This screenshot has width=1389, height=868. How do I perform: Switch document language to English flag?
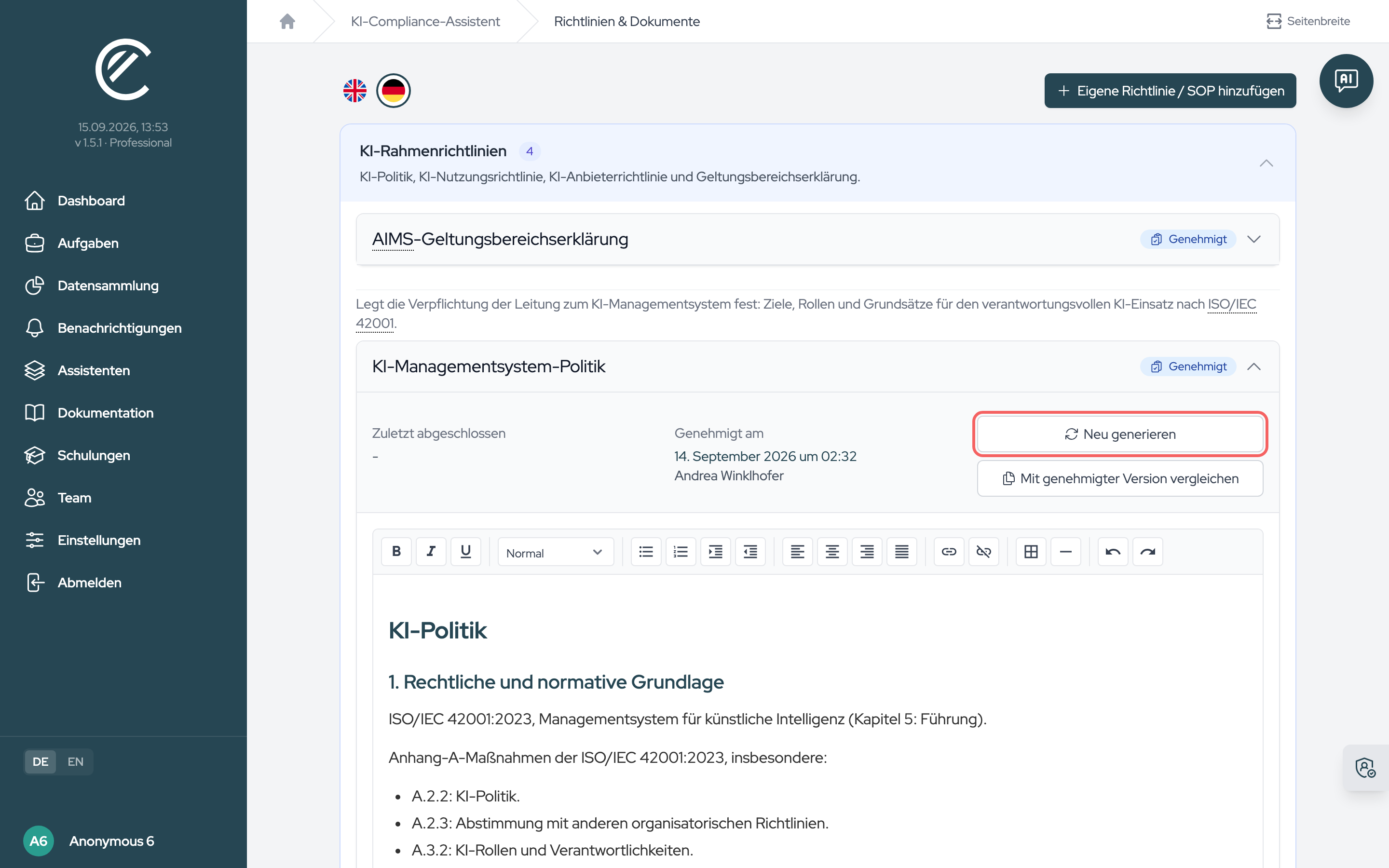tap(354, 91)
